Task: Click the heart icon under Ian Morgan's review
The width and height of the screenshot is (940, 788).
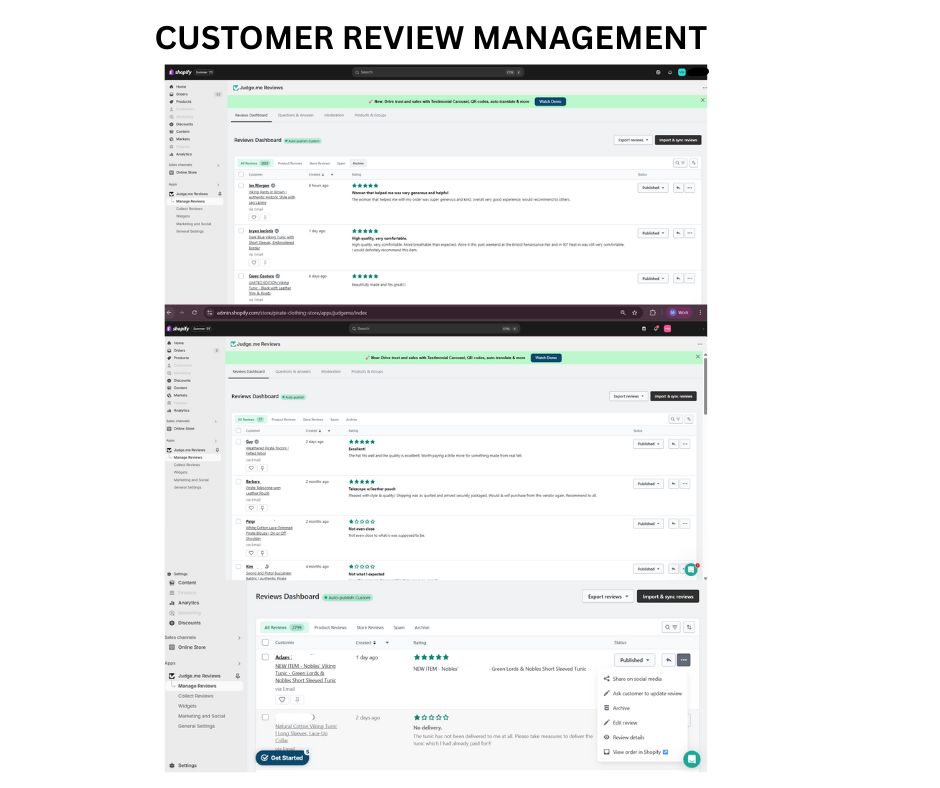Action: tap(254, 217)
